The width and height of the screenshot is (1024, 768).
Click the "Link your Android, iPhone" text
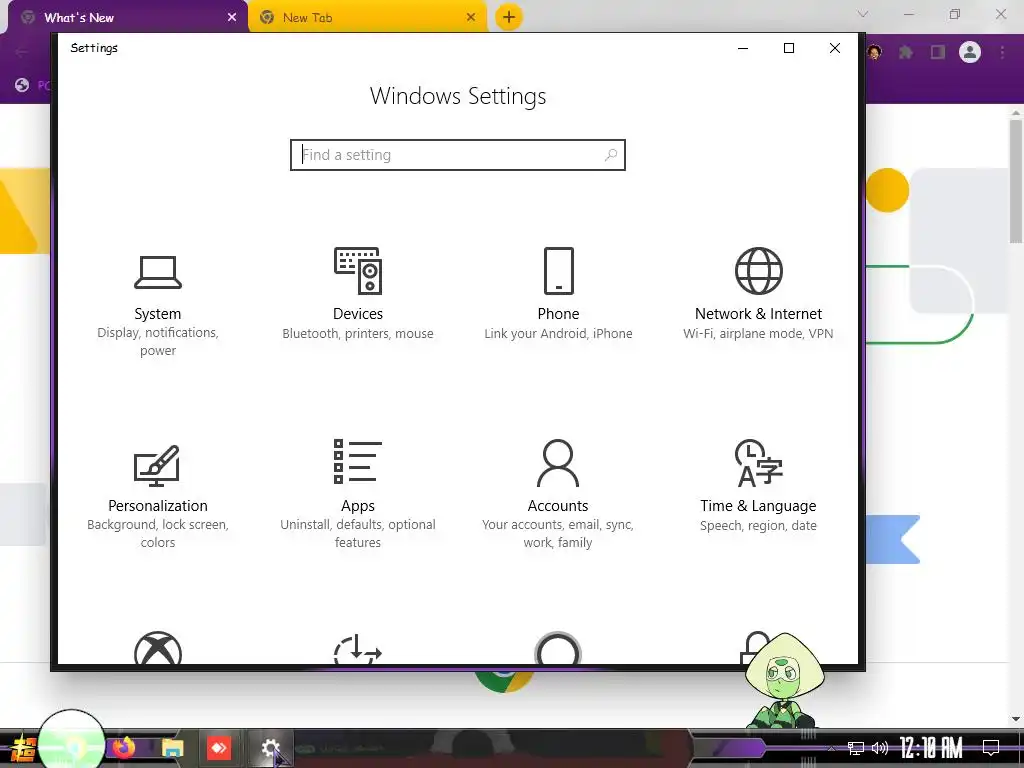click(558, 334)
